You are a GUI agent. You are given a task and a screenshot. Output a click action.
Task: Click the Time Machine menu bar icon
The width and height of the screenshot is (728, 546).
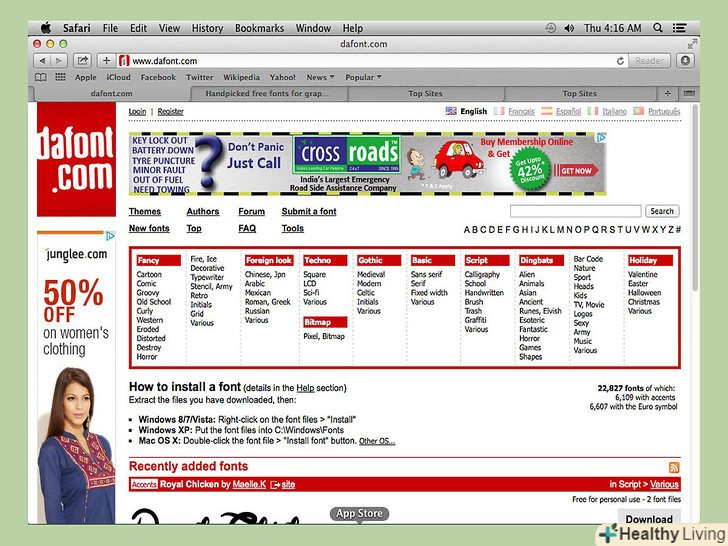pos(551,28)
